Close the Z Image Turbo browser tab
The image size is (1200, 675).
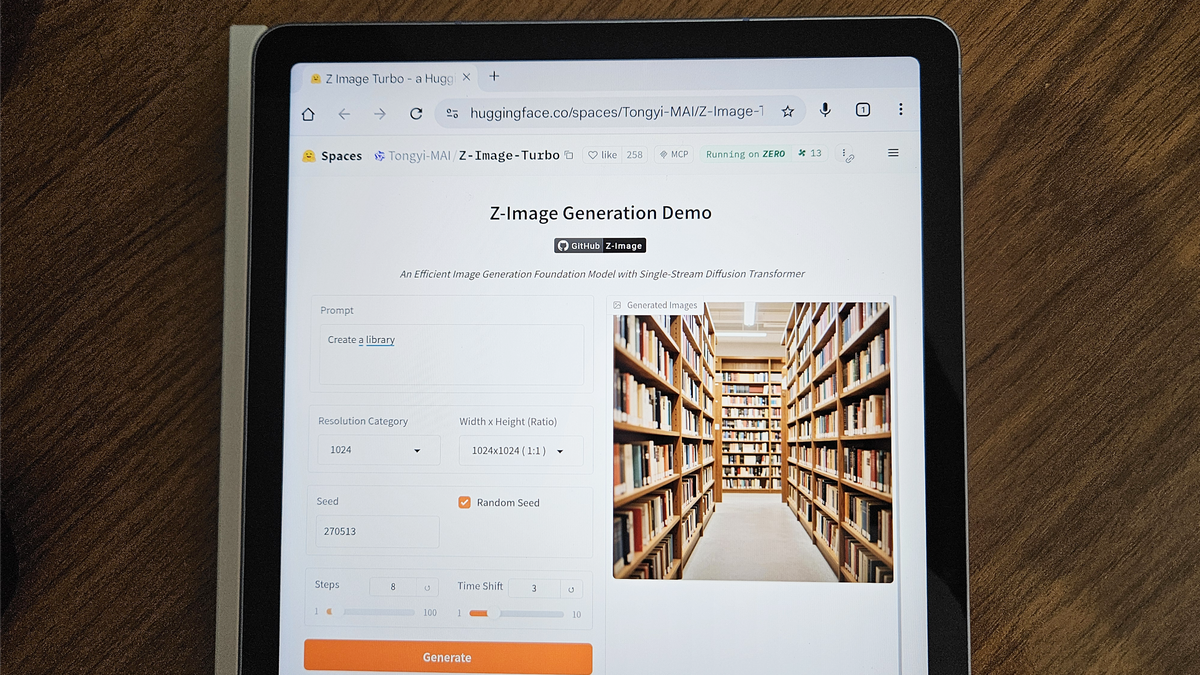coord(466,78)
